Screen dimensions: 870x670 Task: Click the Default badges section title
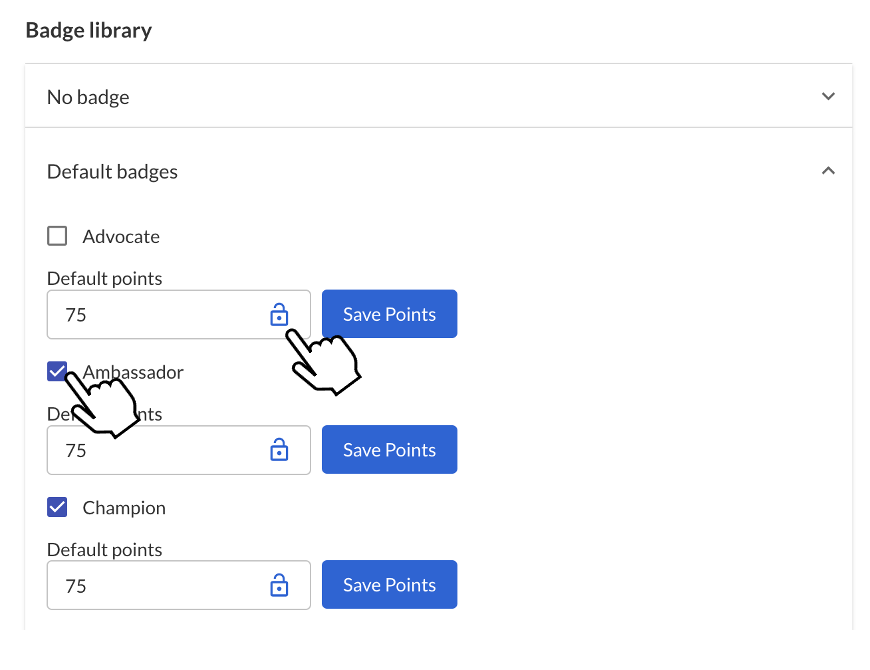click(112, 171)
